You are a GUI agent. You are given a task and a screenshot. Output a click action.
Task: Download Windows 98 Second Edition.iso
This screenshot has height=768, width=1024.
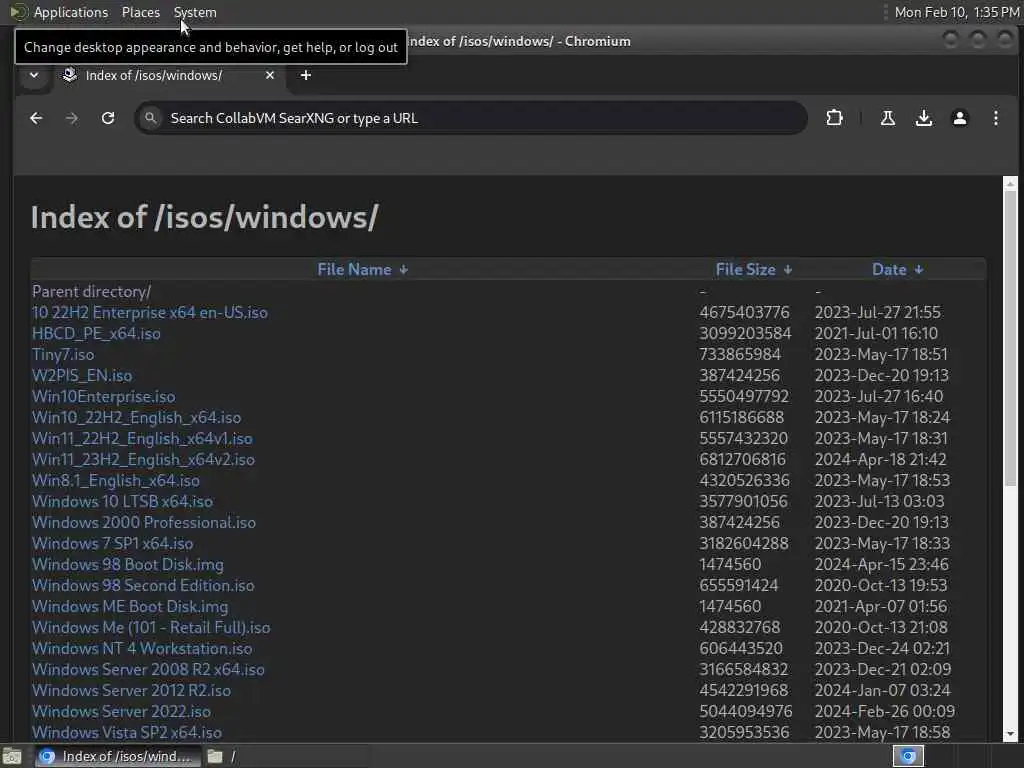coord(143,585)
